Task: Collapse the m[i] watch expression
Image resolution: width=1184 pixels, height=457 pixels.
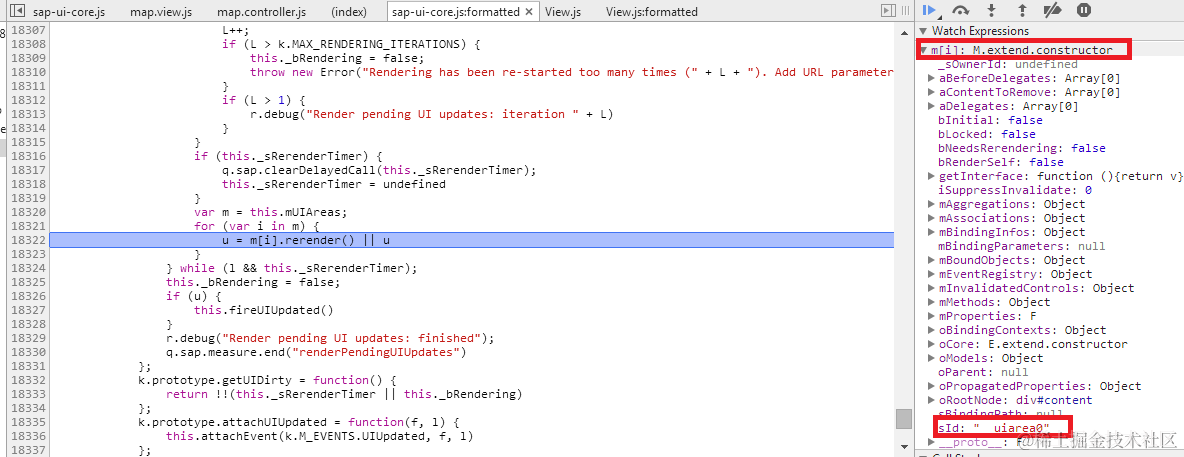Action: 924,51
